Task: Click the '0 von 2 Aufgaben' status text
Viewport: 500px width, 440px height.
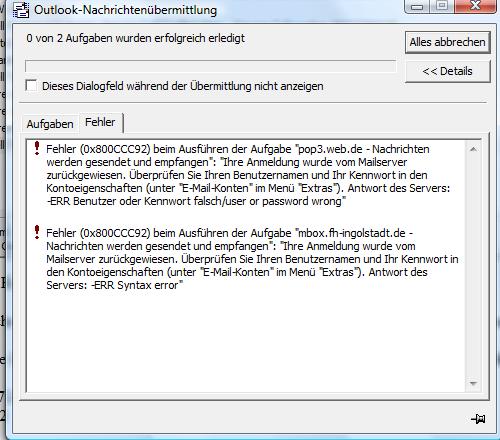Action: tap(135, 38)
